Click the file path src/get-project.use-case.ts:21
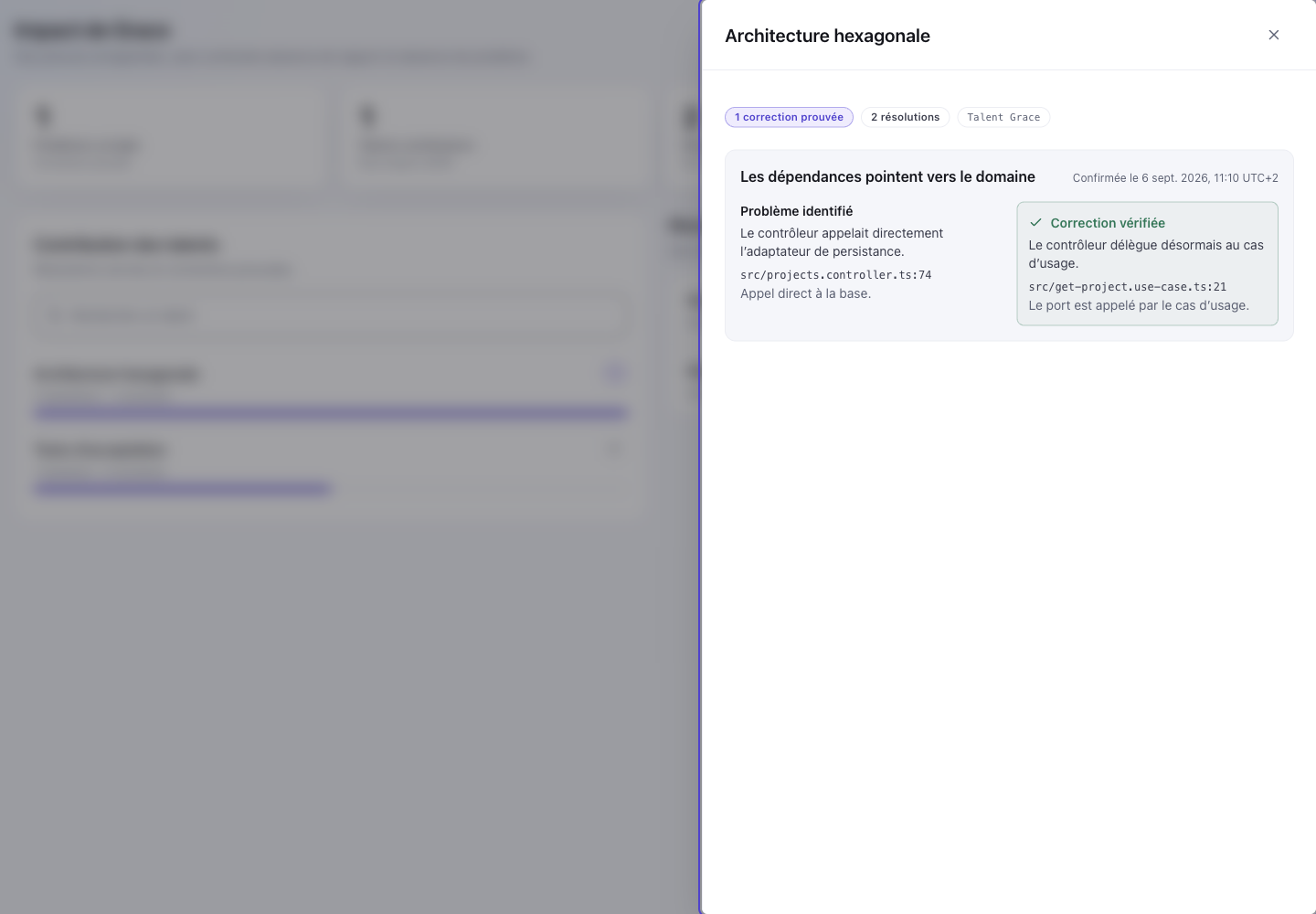 [1128, 287]
